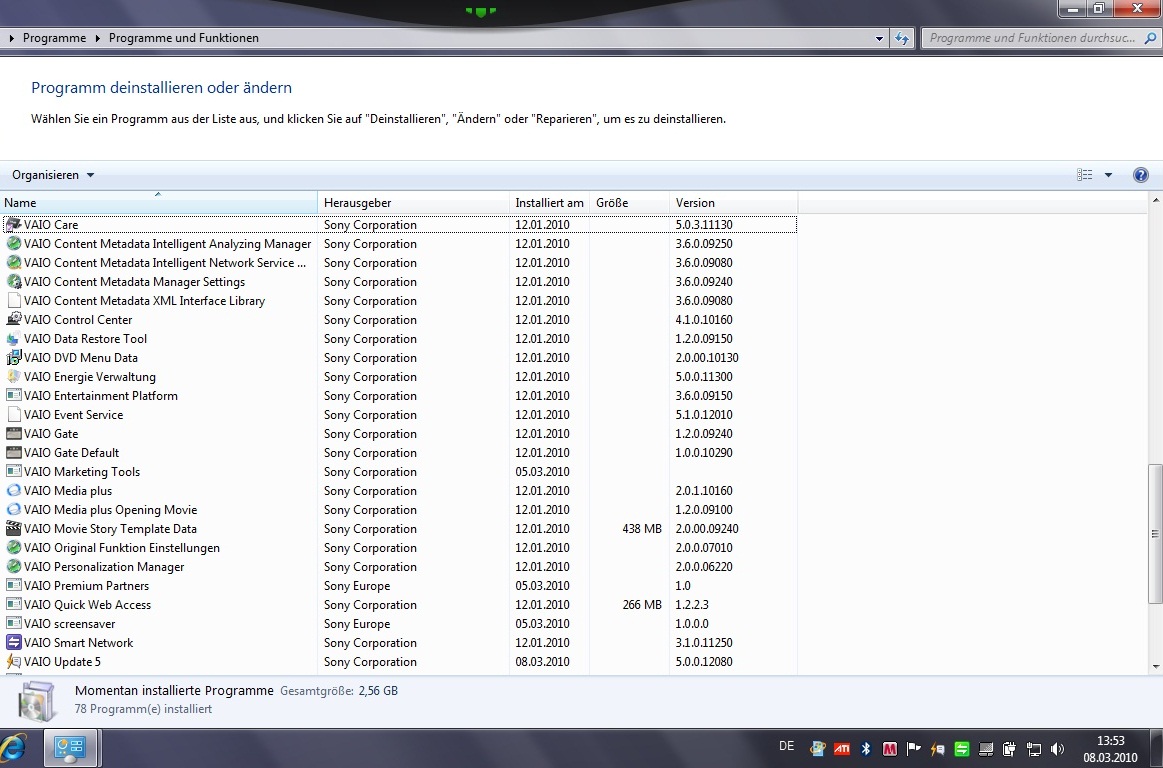Screen dimensions: 1163x768
Task: Go to Programme in the breadcrumb
Action: pyautogui.click(x=54, y=38)
